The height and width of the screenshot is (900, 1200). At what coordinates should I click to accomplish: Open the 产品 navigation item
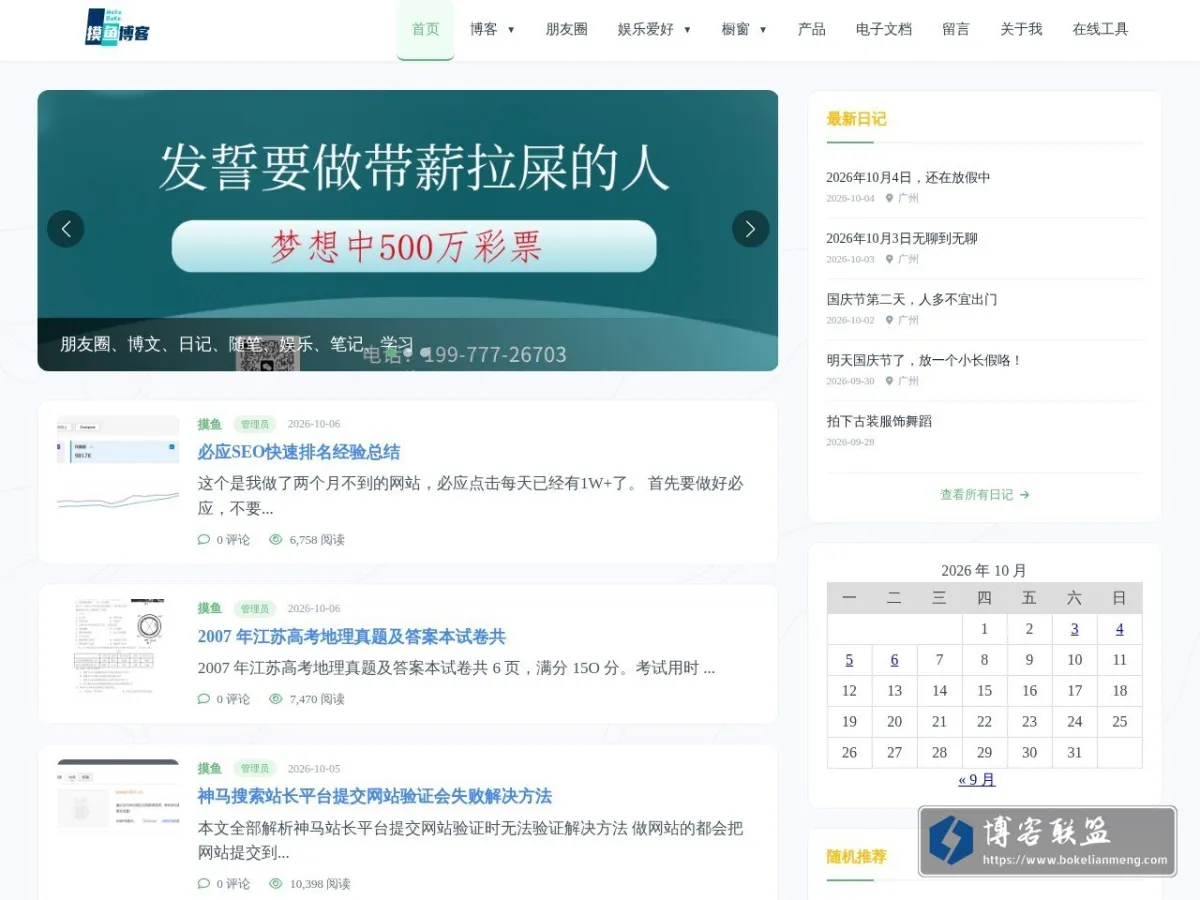812,30
